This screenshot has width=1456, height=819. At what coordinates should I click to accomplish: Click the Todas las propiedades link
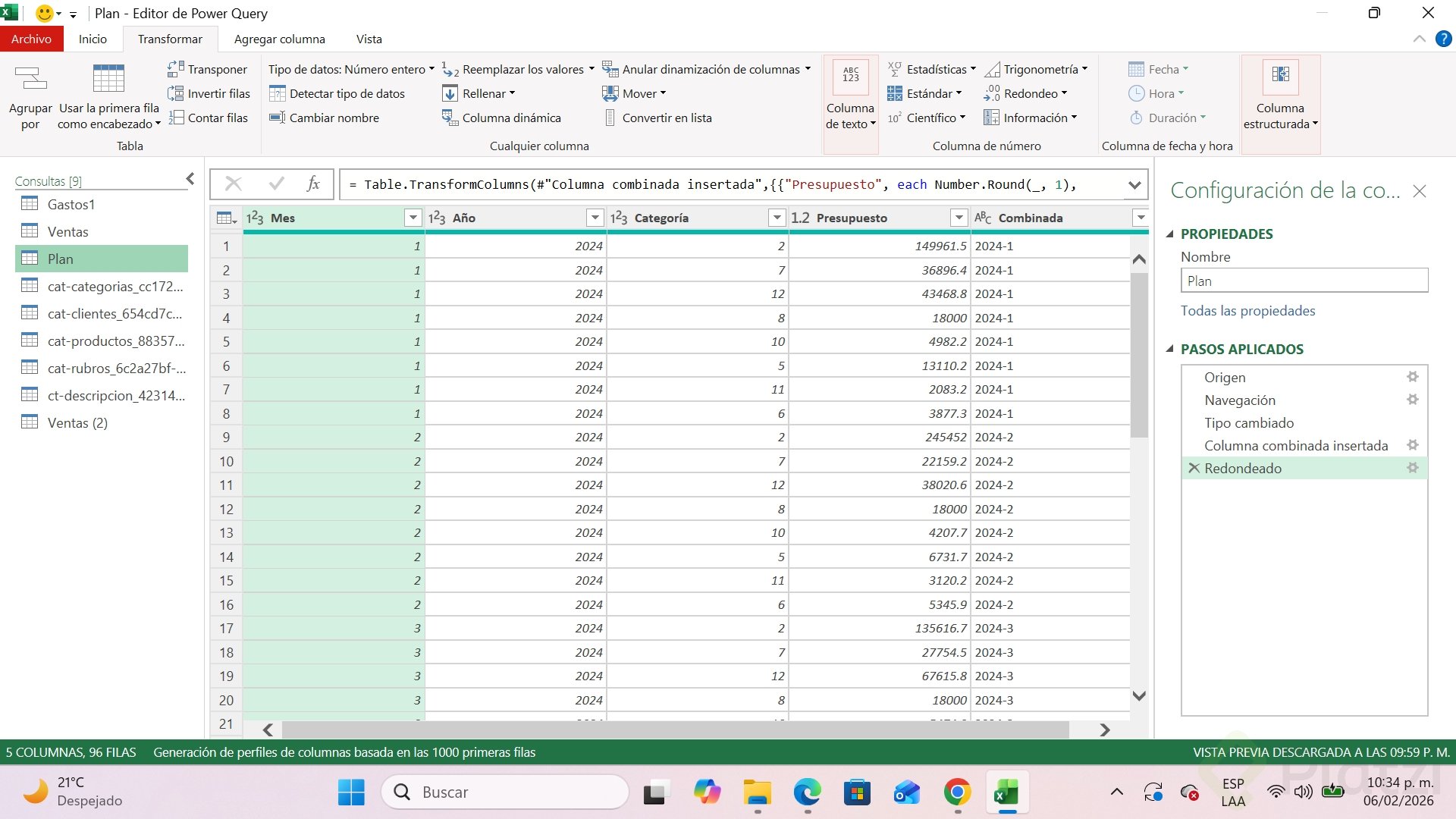(1247, 311)
